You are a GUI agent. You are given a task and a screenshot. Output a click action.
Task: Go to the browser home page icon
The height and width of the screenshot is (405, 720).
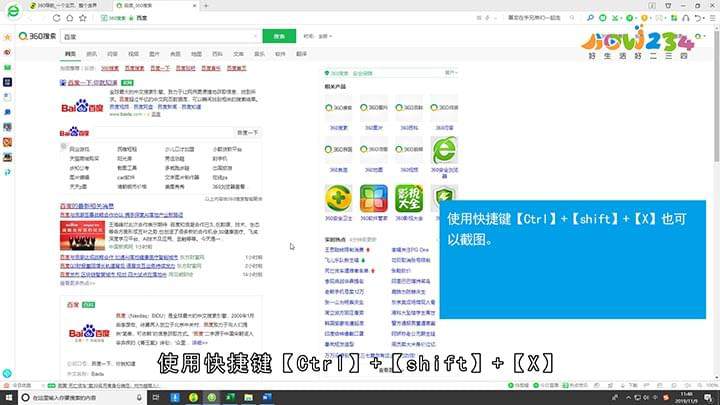[x=69, y=18]
